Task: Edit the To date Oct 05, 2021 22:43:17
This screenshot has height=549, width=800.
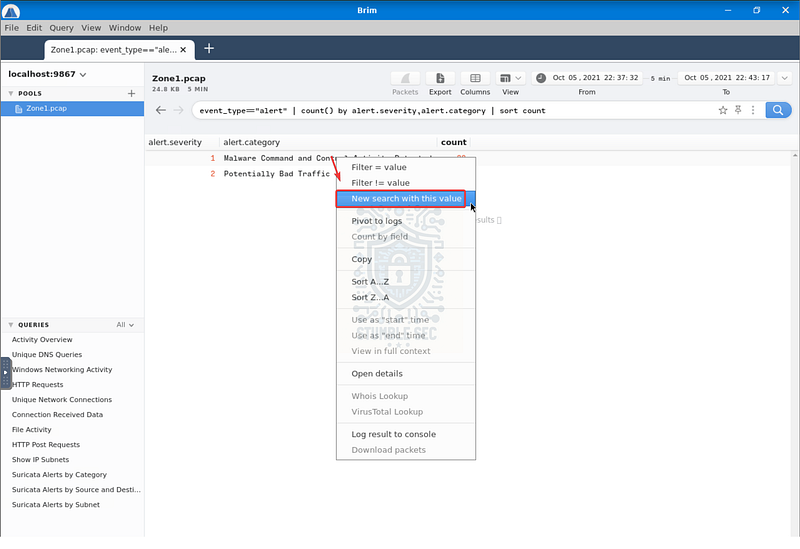Action: (x=727, y=78)
